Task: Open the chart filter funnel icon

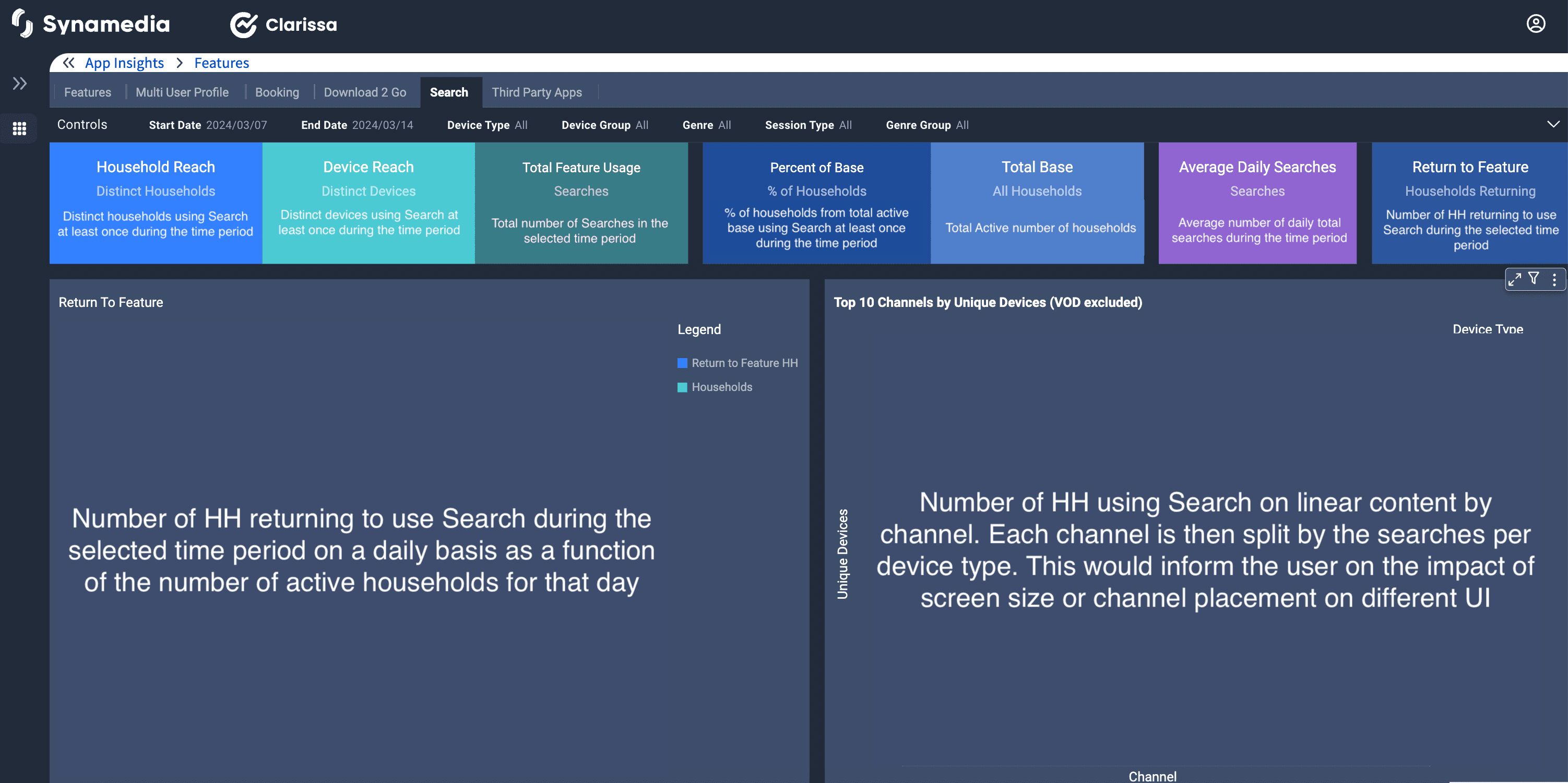Action: pos(1534,278)
